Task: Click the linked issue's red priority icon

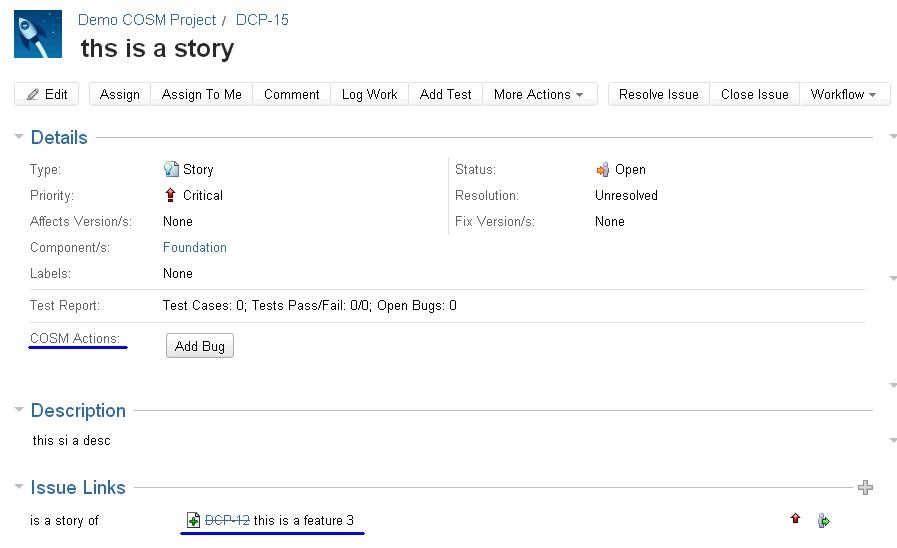Action: click(795, 519)
